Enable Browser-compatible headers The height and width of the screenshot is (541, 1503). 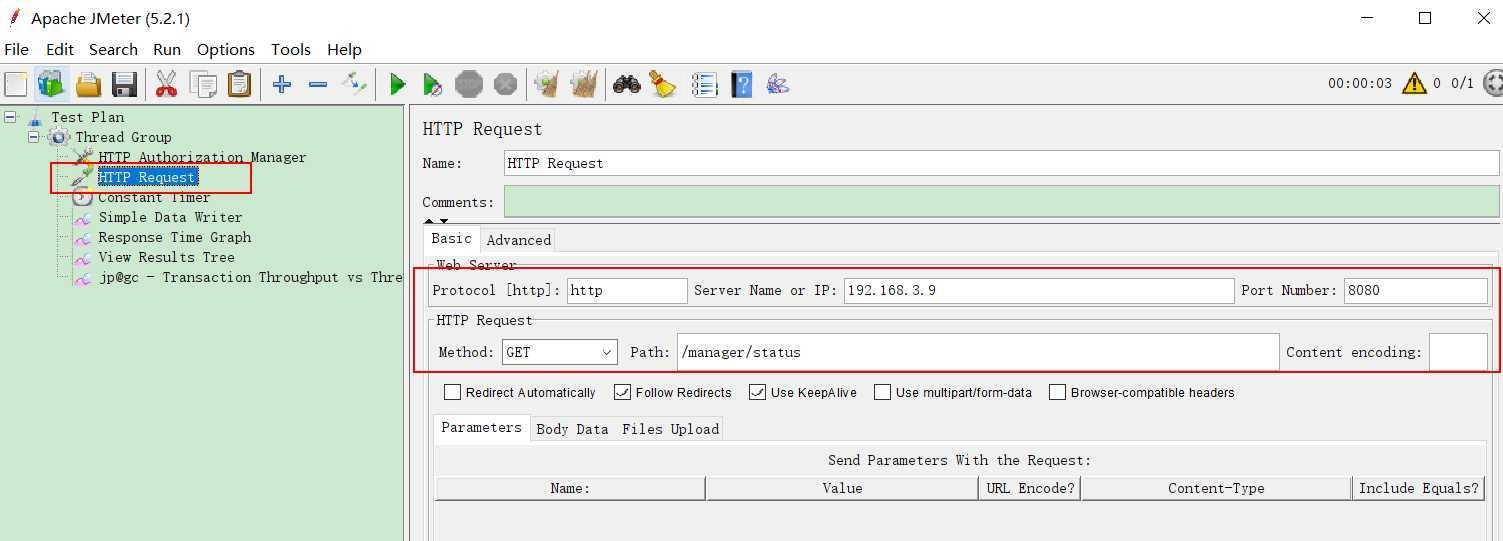tap(1057, 392)
